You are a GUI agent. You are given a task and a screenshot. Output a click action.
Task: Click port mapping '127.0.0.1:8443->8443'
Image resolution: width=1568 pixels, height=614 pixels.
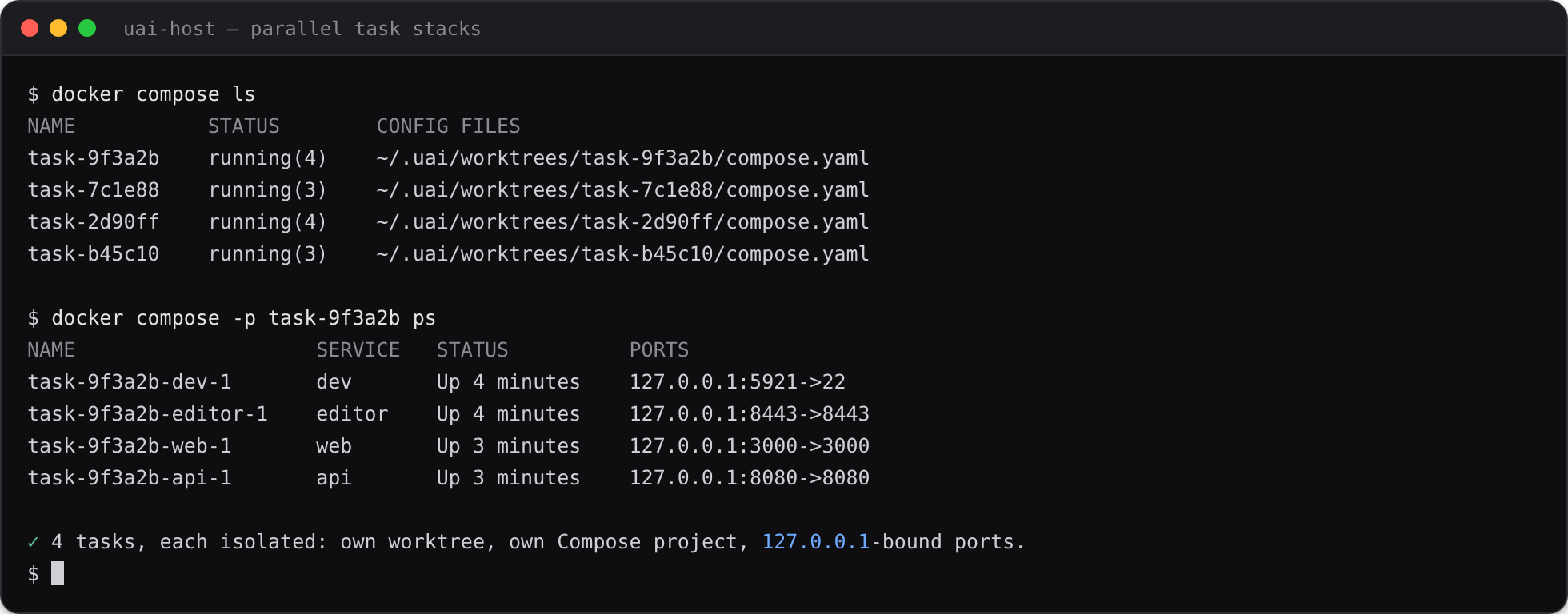pos(750,414)
